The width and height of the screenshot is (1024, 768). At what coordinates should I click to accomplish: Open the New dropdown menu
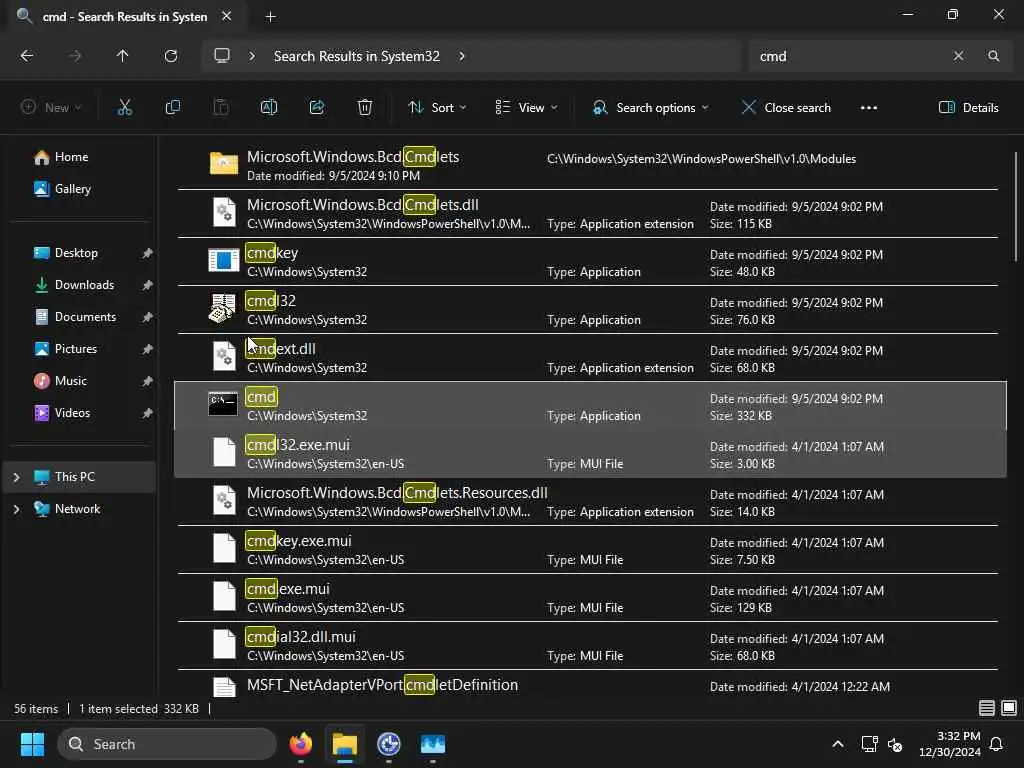(51, 108)
